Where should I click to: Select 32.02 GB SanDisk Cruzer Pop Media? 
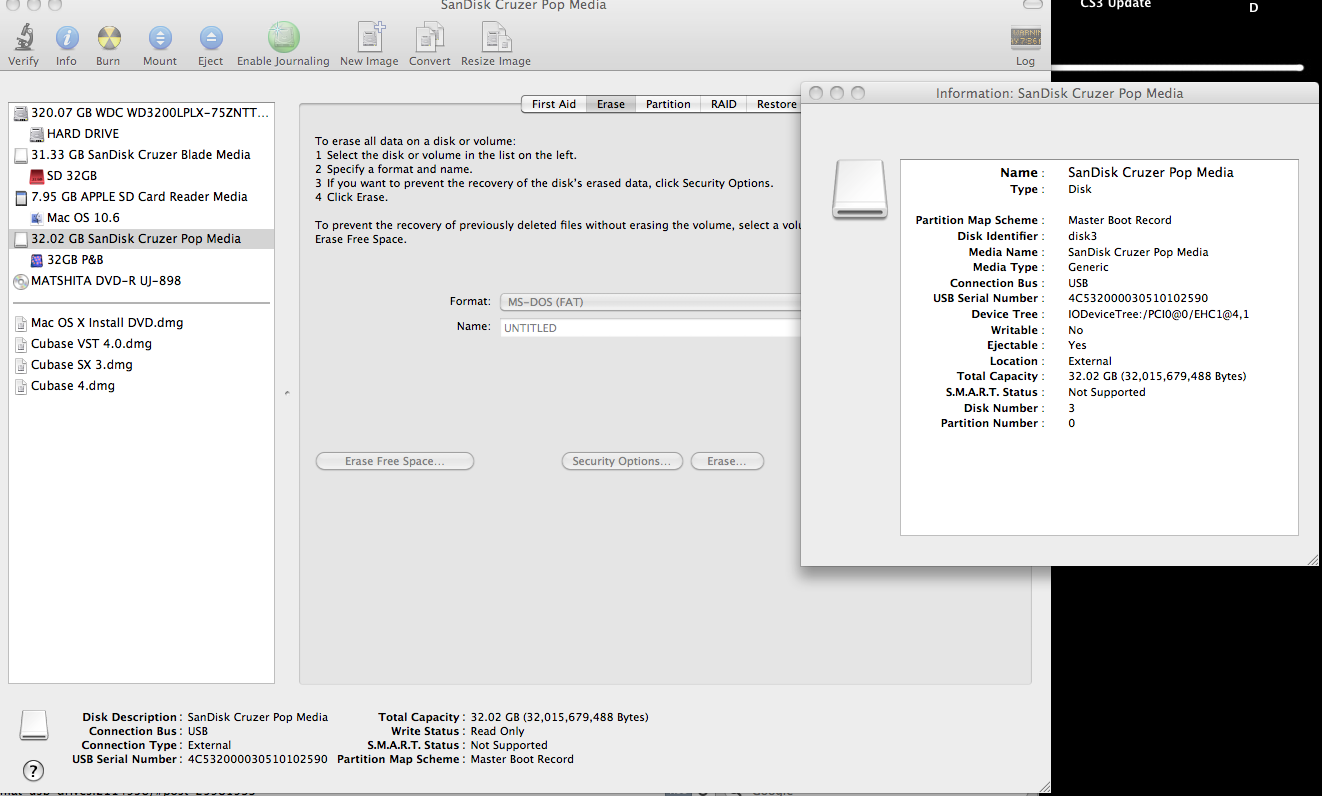click(x=141, y=239)
